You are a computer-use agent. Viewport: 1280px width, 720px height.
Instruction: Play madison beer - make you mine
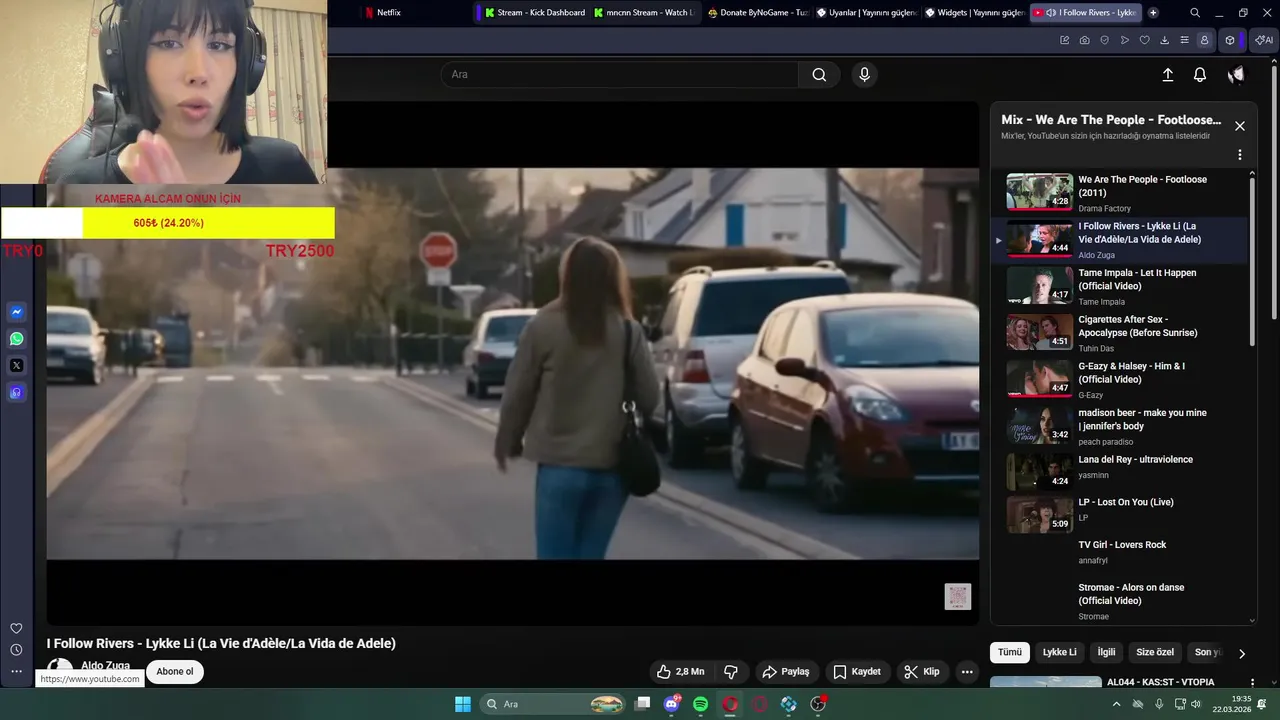click(1120, 426)
